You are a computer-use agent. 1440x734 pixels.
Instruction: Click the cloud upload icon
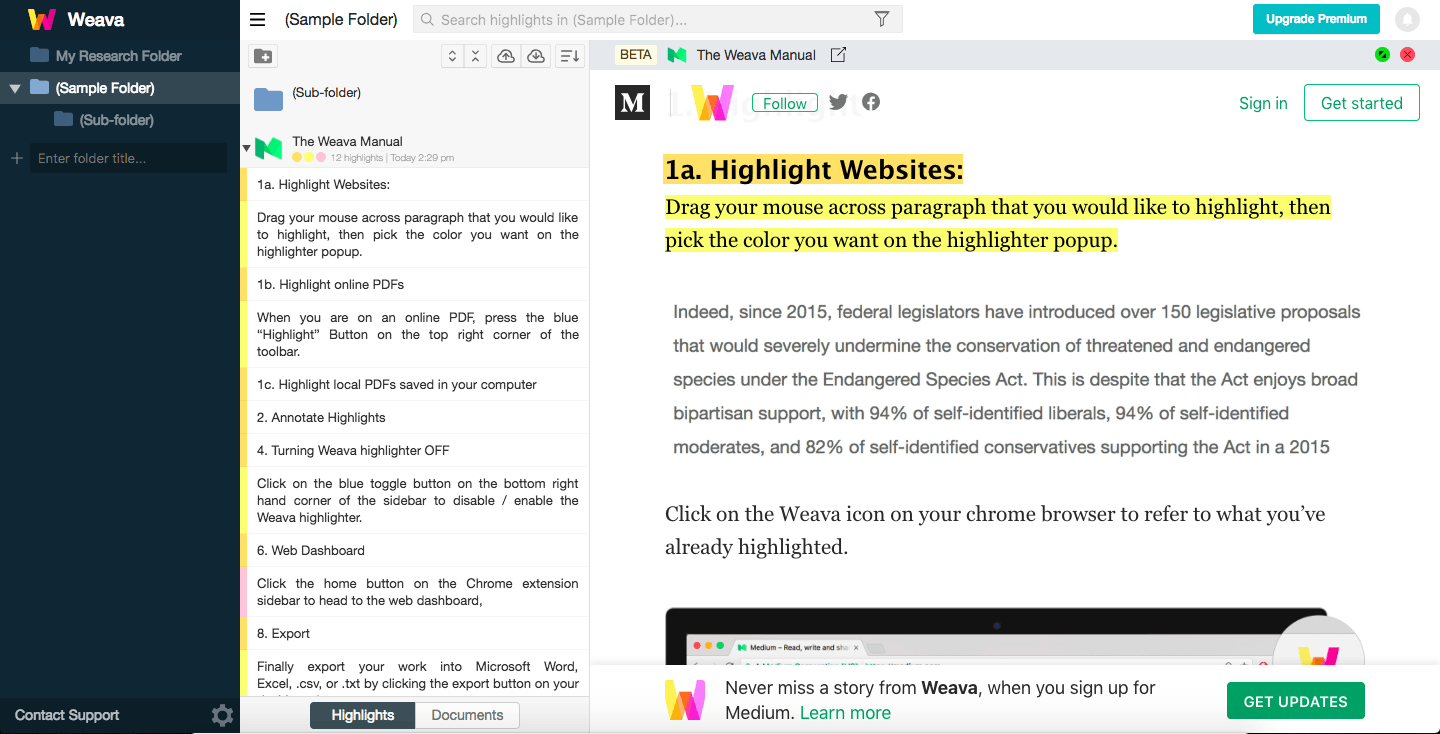click(506, 57)
